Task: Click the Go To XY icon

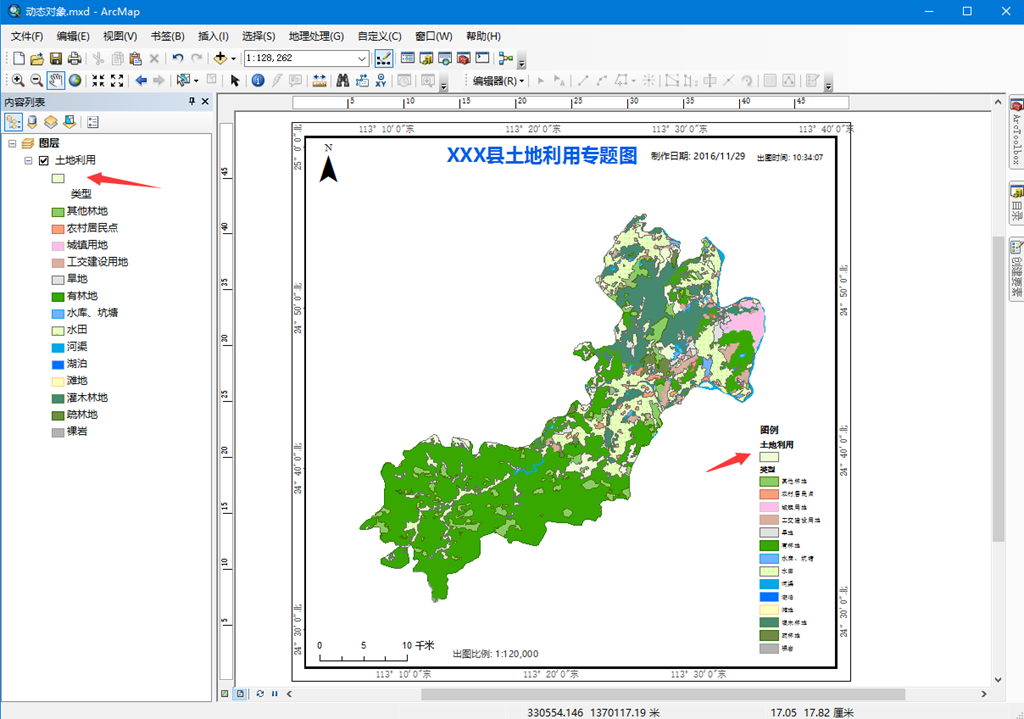Action: point(380,81)
